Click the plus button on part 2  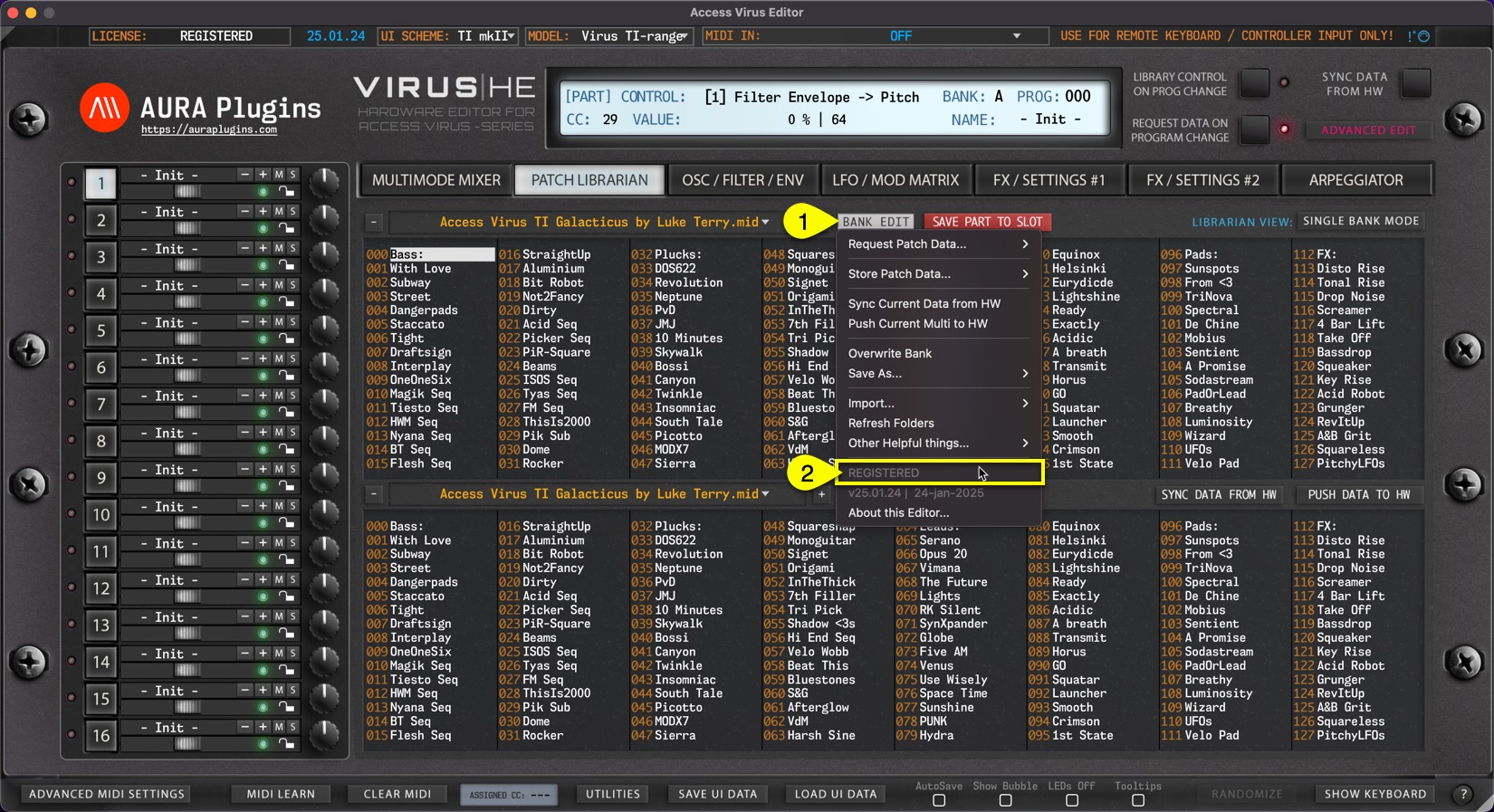pyautogui.click(x=263, y=212)
